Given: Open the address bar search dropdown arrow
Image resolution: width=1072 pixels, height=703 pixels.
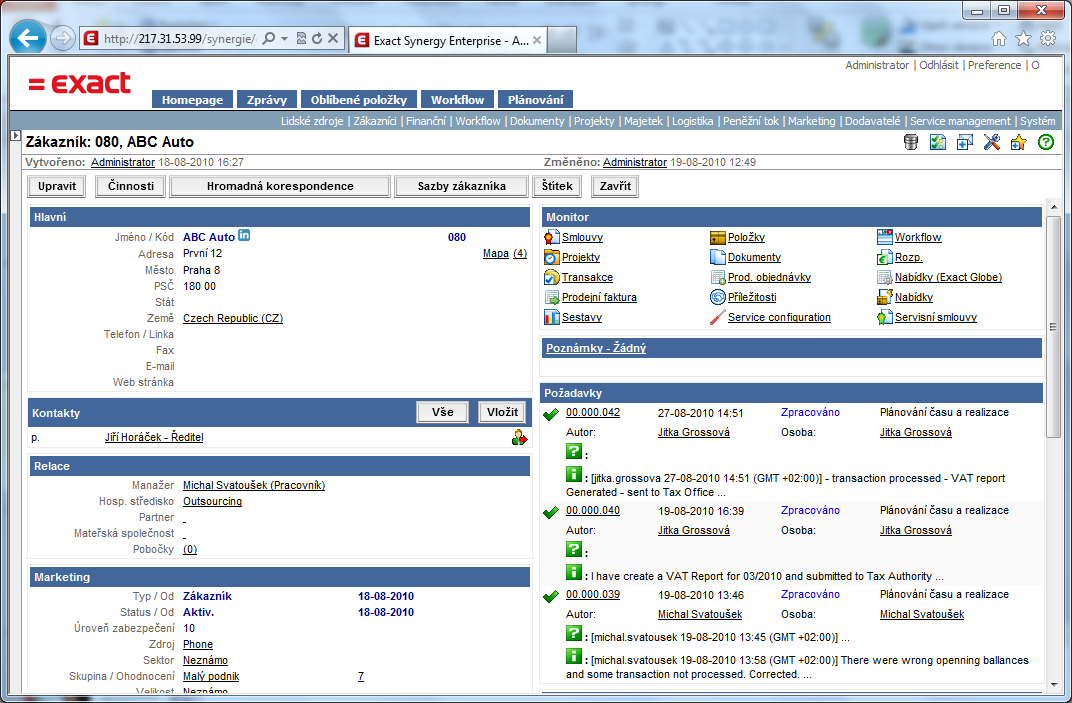Looking at the screenshot, I should 284,38.
